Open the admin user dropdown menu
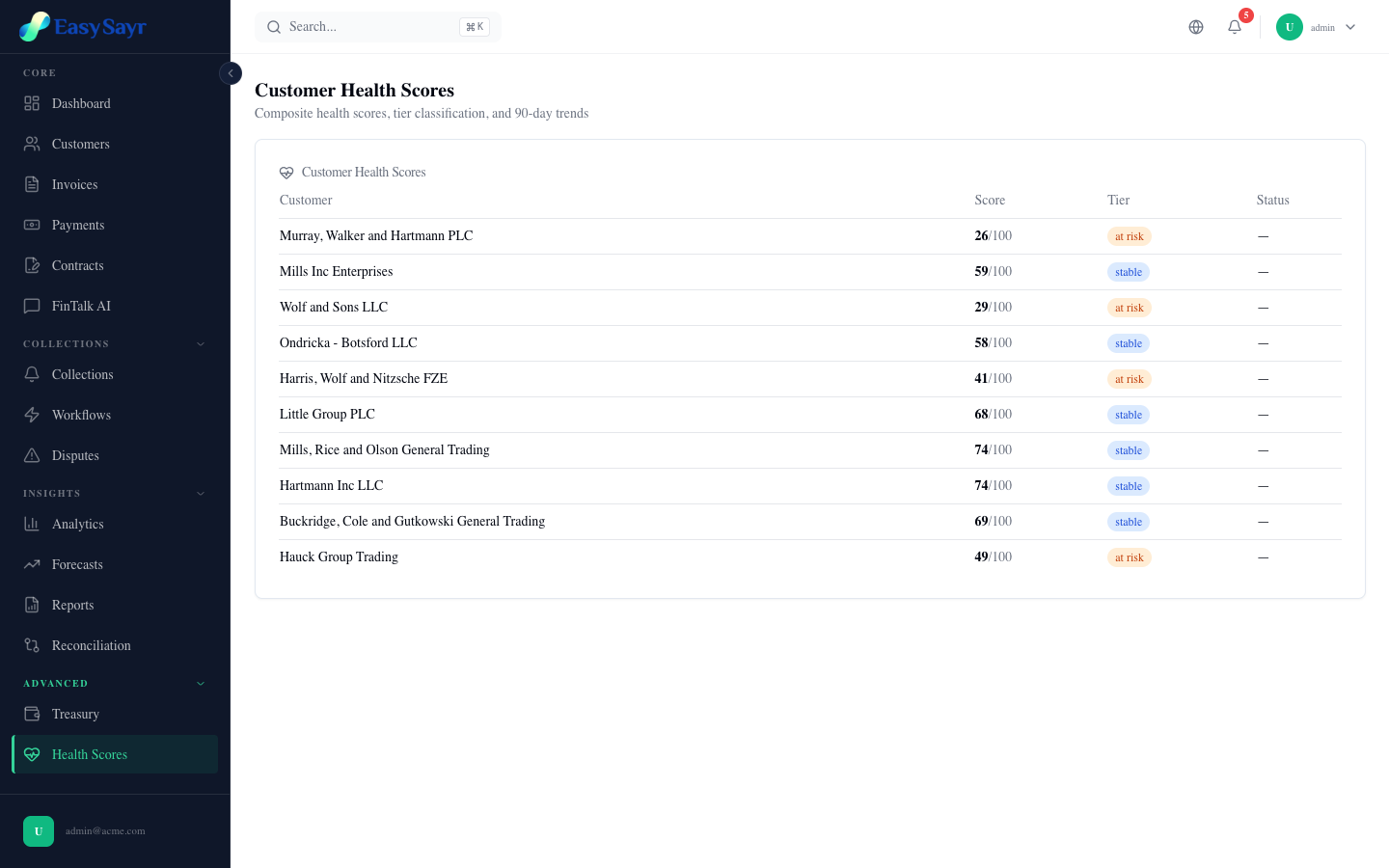 (x=1317, y=27)
